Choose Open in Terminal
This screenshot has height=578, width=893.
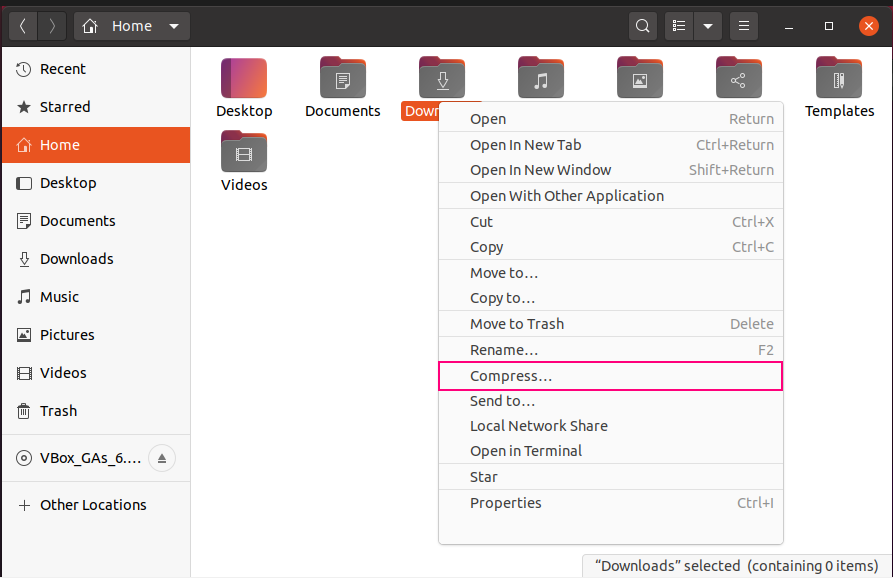click(x=611, y=451)
